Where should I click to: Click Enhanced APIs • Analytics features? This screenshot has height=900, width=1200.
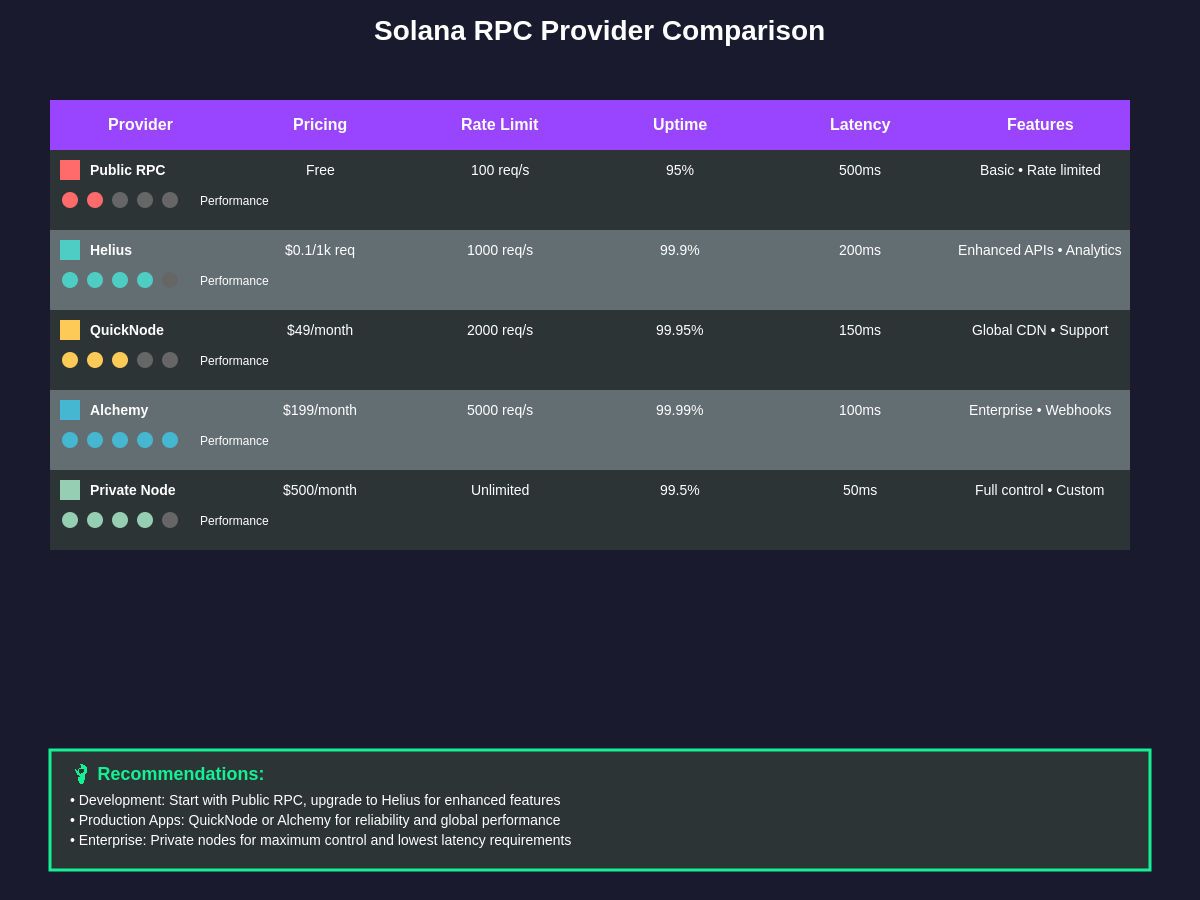(x=1040, y=250)
